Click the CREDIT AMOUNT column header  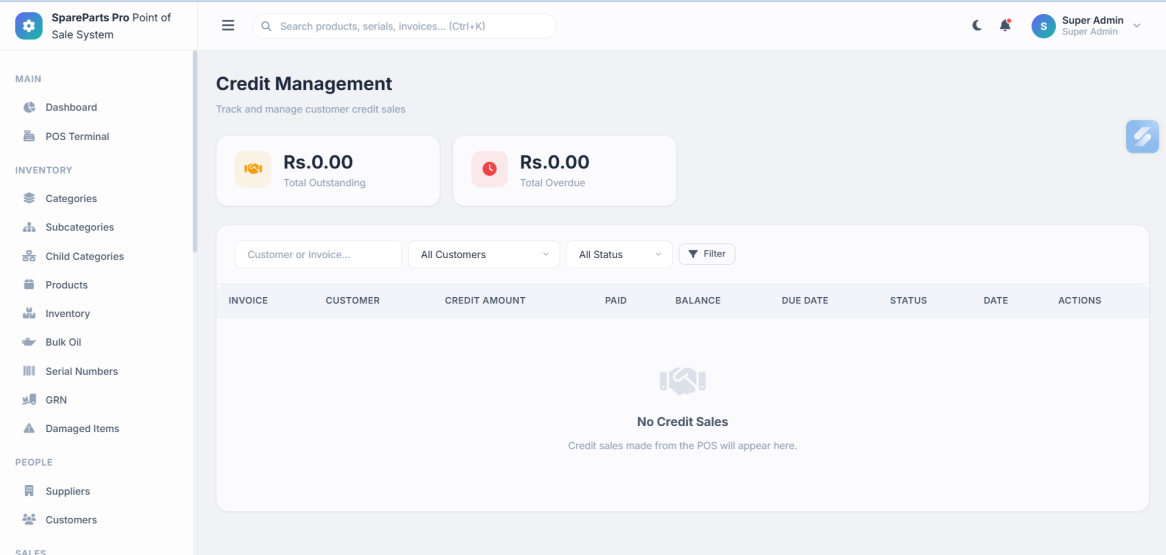pyautogui.click(x=485, y=301)
